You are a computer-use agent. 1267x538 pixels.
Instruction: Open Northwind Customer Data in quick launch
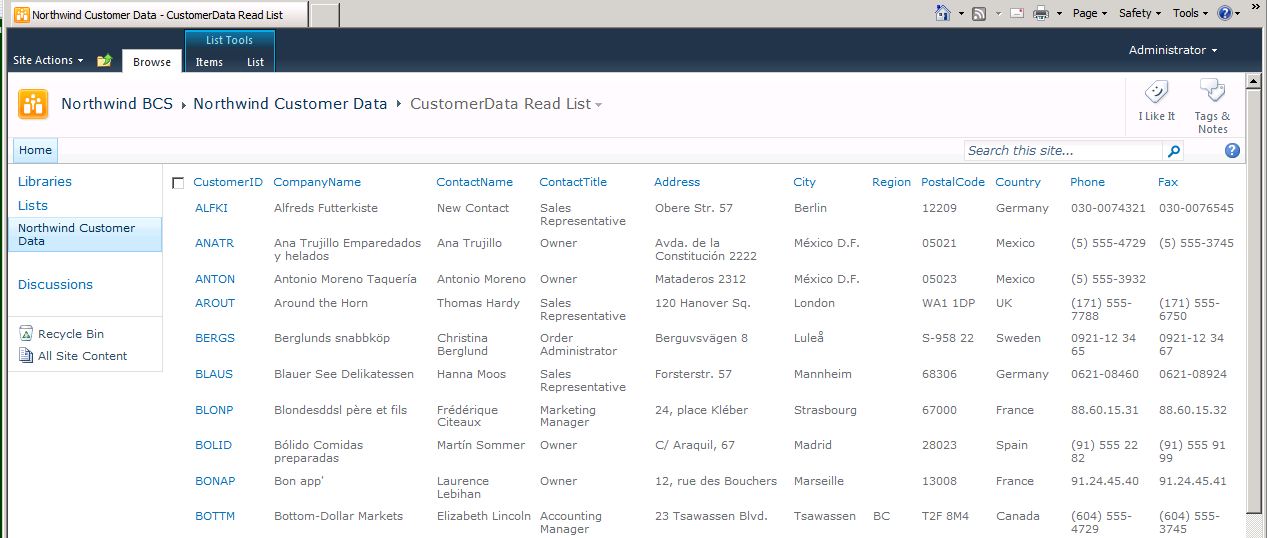point(85,234)
